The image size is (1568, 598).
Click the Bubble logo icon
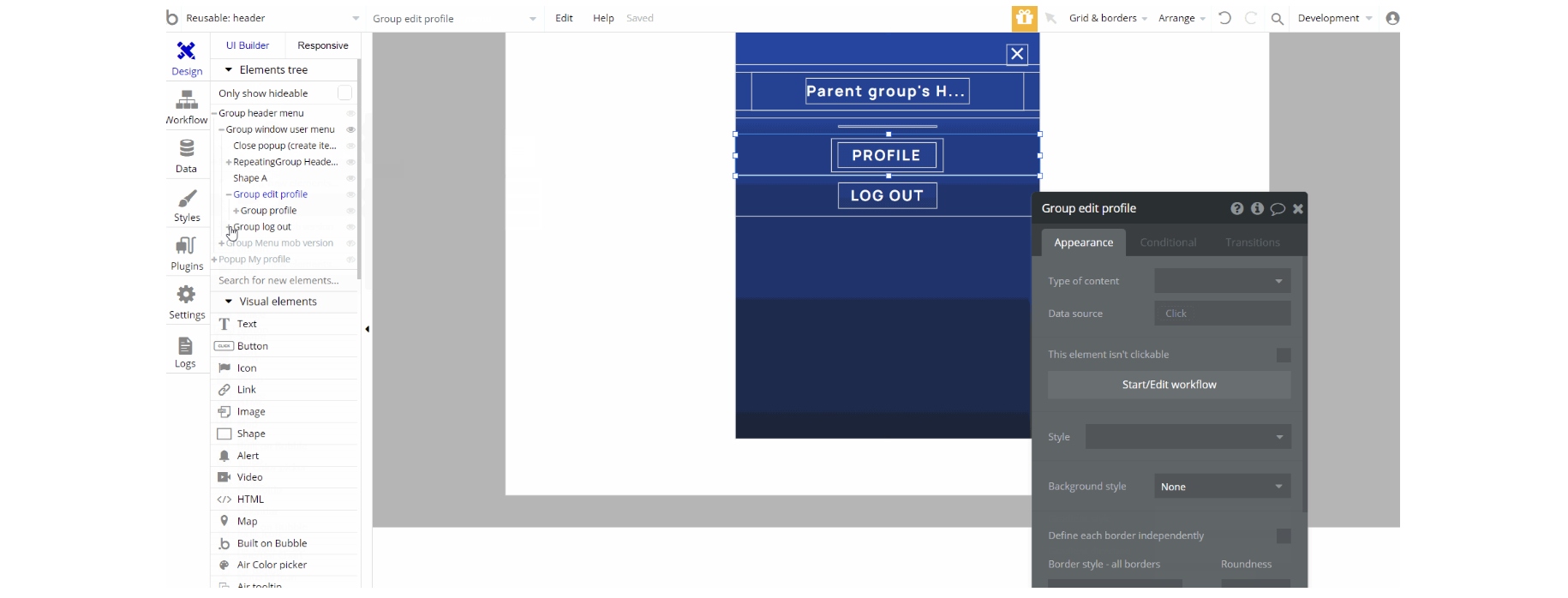(x=172, y=17)
